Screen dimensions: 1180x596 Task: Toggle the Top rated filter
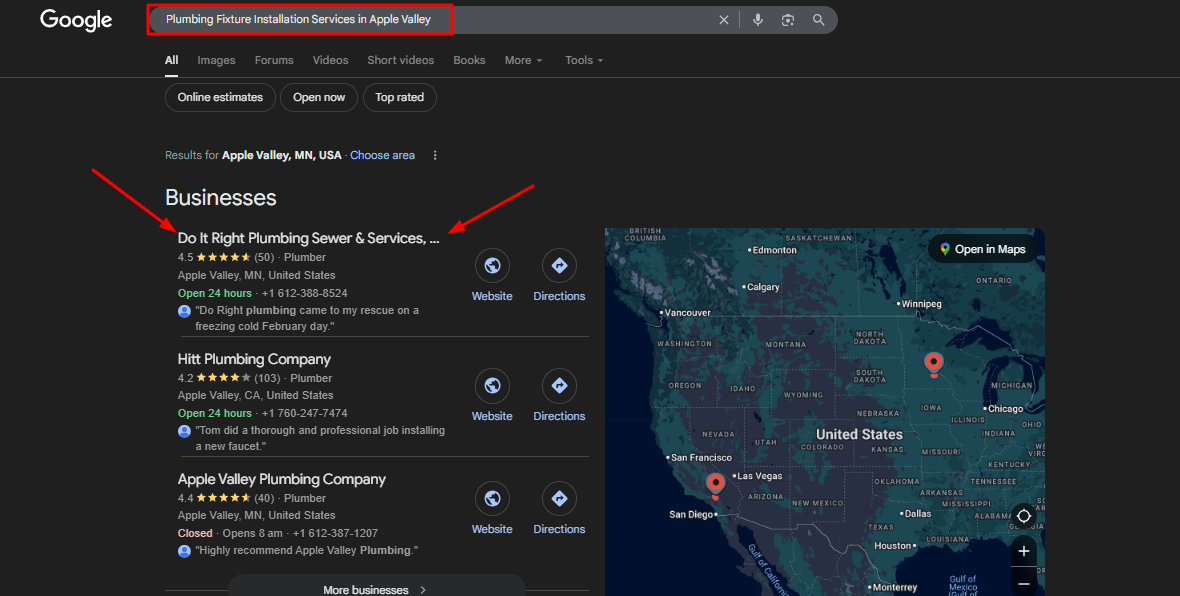coord(399,97)
